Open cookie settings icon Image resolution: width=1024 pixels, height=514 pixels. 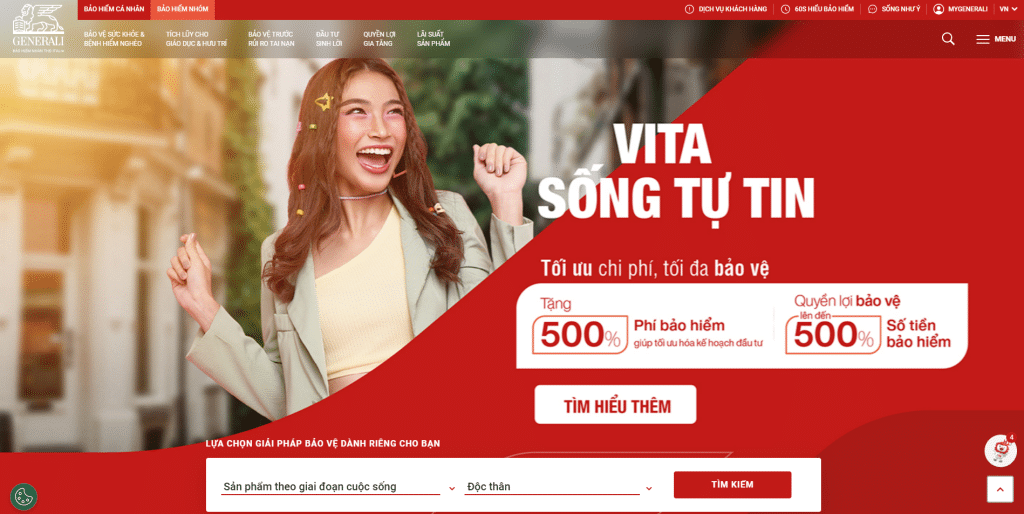coord(24,496)
